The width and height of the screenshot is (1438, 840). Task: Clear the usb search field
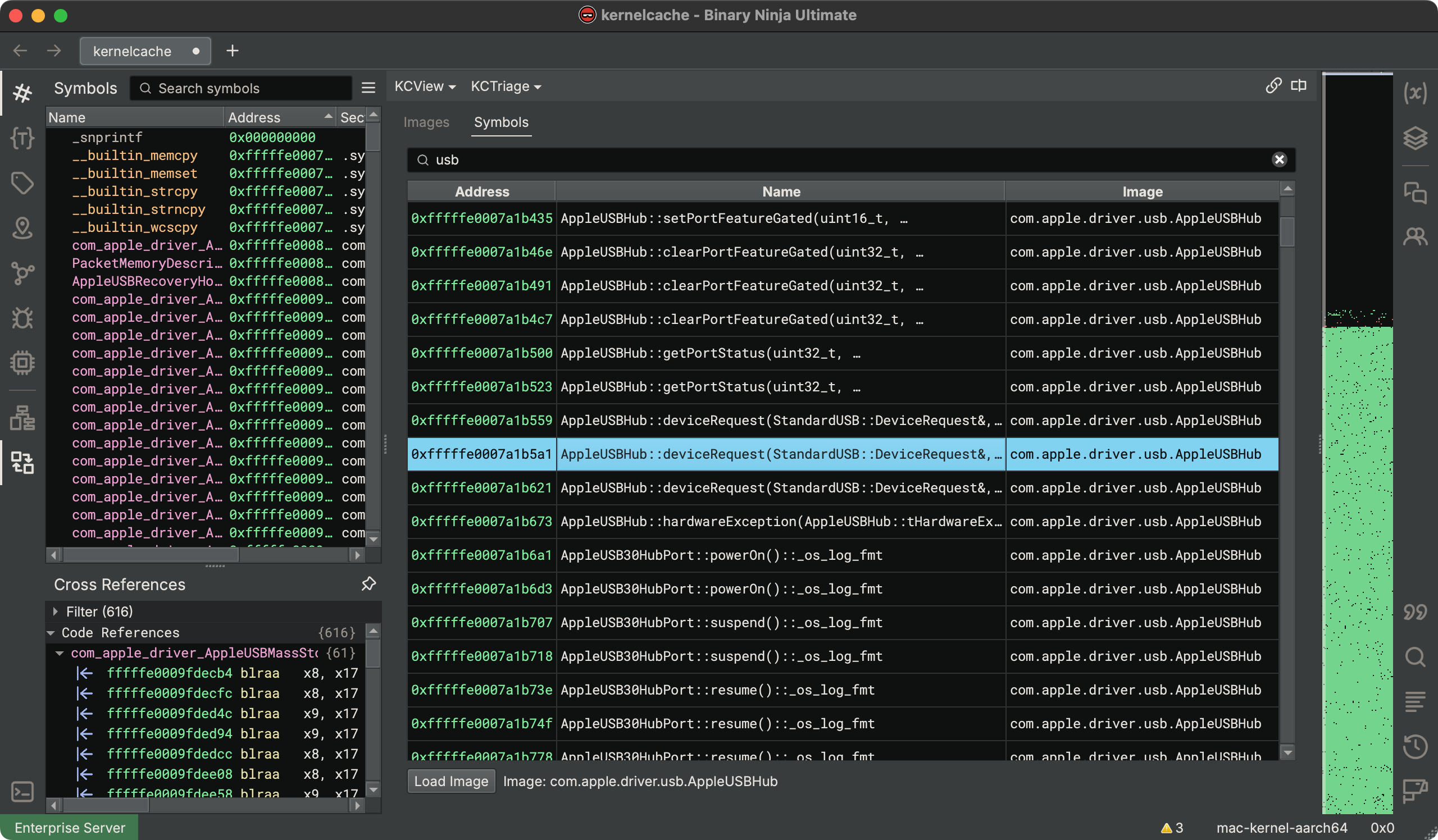(x=1280, y=159)
